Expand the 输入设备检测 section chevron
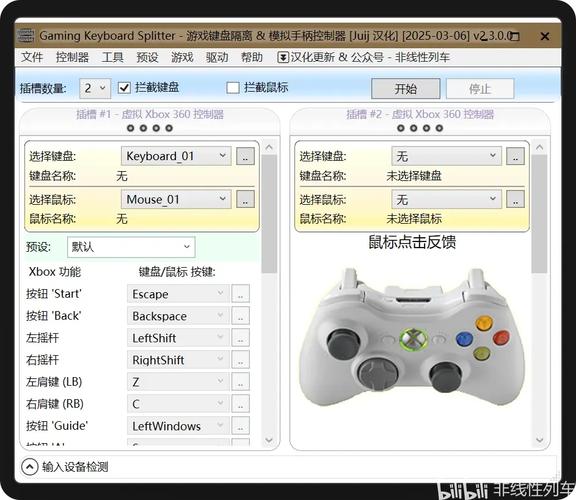Screen dimensions: 576x500 (29, 467)
